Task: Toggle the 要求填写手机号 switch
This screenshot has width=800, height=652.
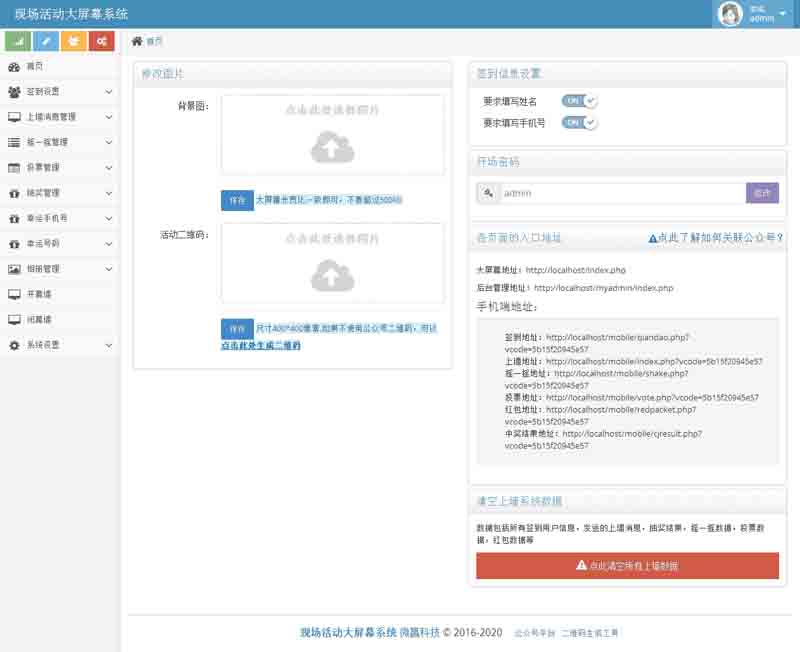Action: click(x=579, y=122)
